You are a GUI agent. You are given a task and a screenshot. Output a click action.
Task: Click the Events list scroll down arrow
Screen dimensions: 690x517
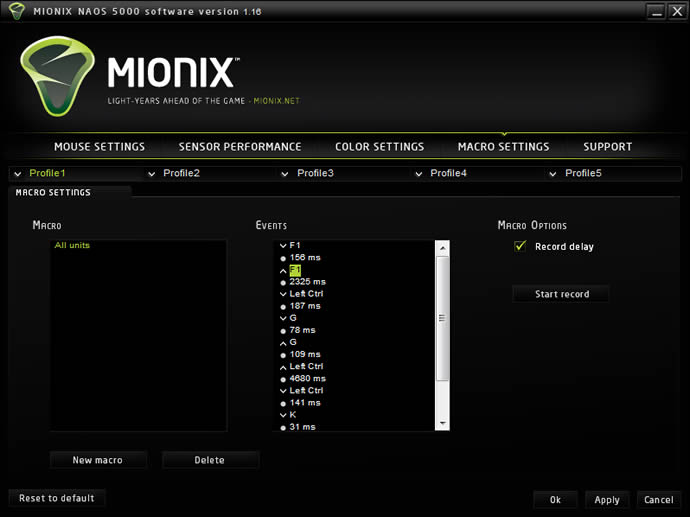coord(442,423)
